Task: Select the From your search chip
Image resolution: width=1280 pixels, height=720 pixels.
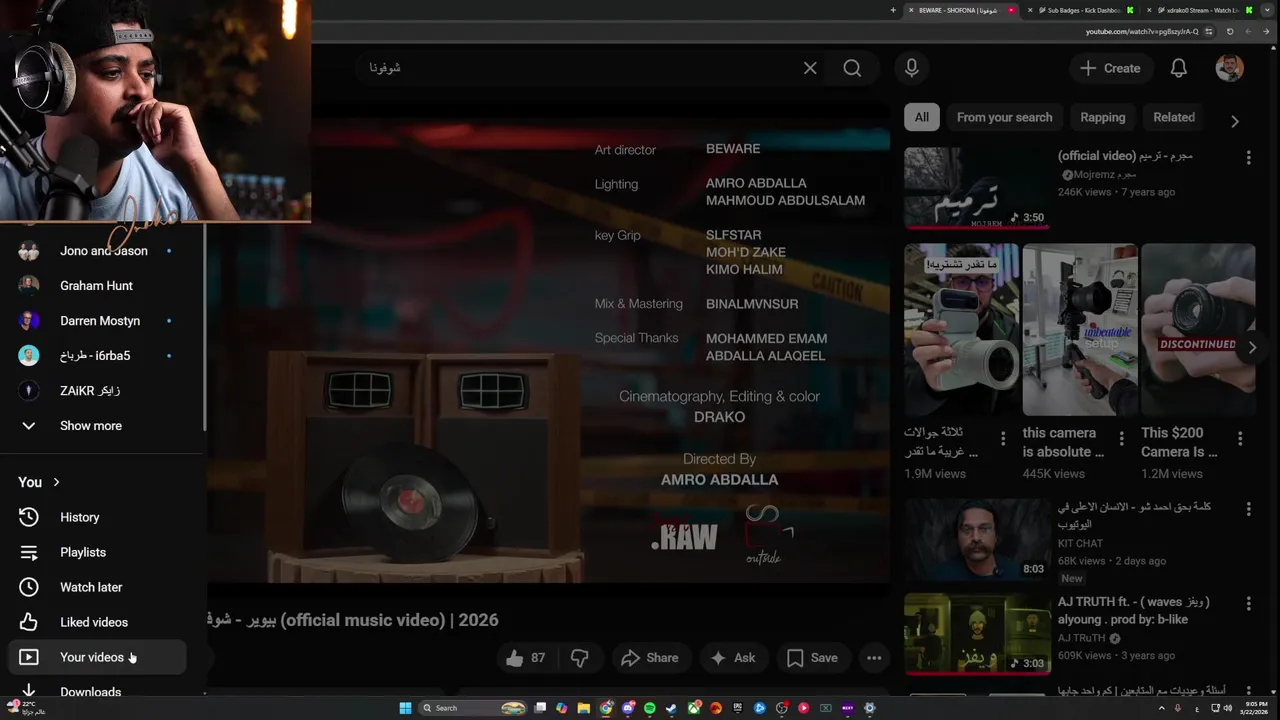Action: (x=1004, y=117)
